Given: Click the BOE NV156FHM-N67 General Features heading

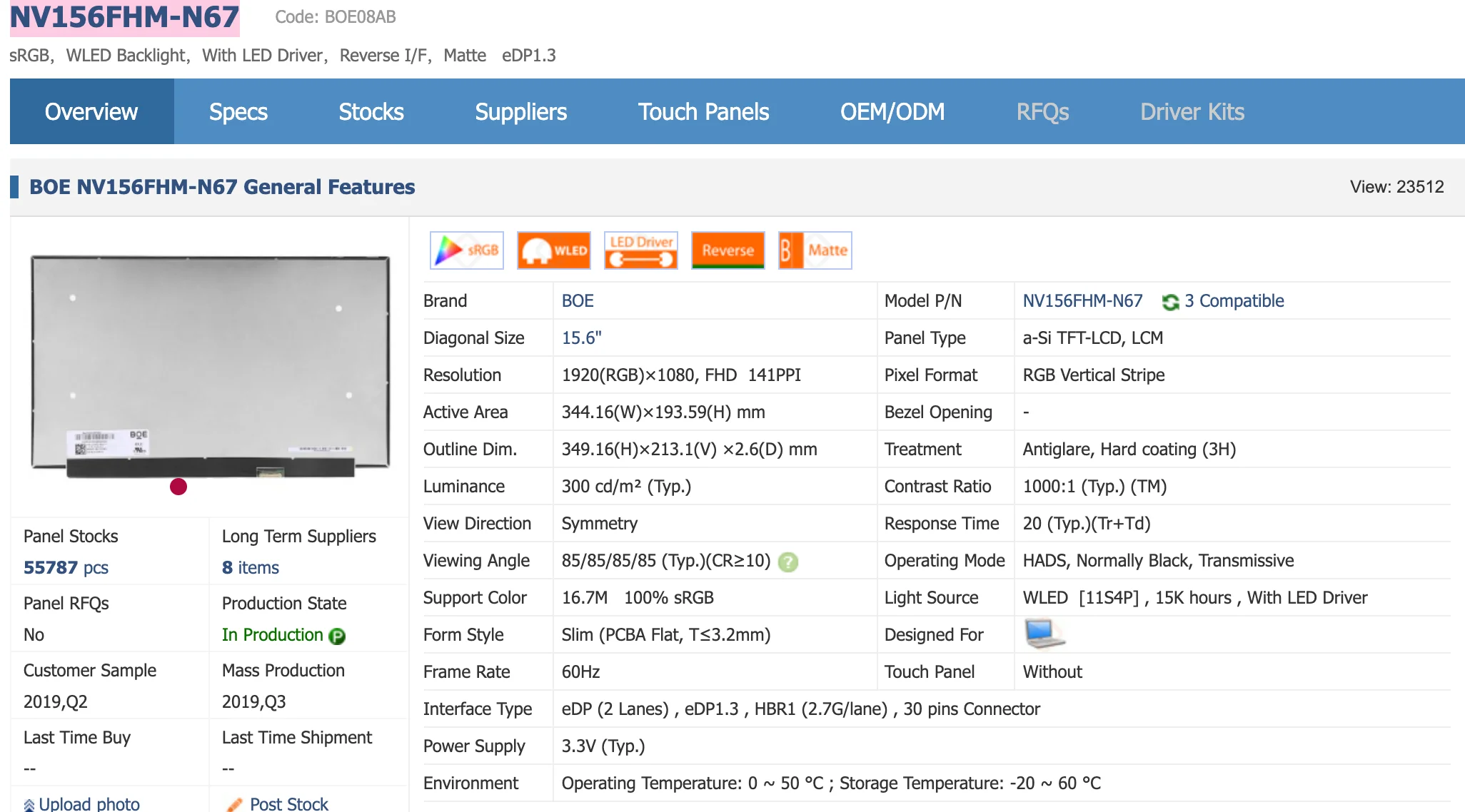Looking at the screenshot, I should (222, 187).
